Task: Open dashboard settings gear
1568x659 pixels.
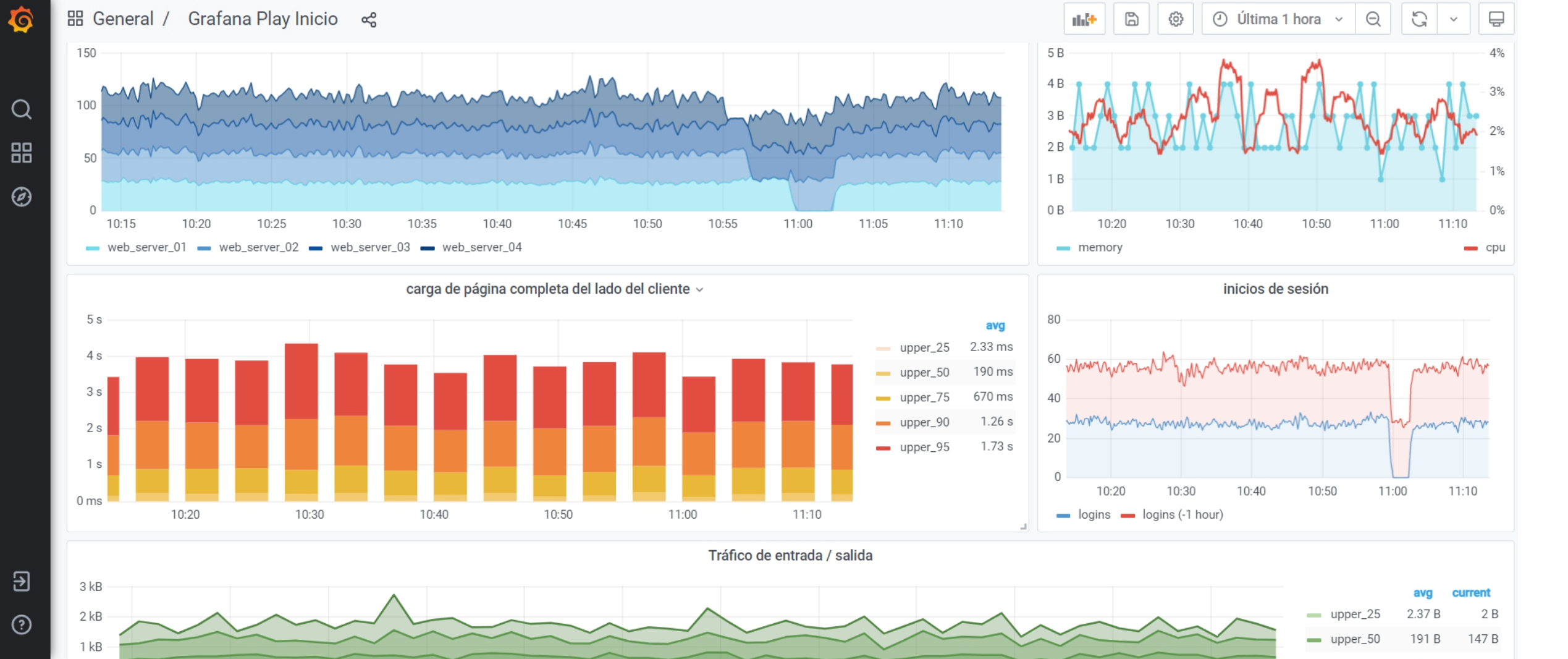Action: click(1176, 19)
